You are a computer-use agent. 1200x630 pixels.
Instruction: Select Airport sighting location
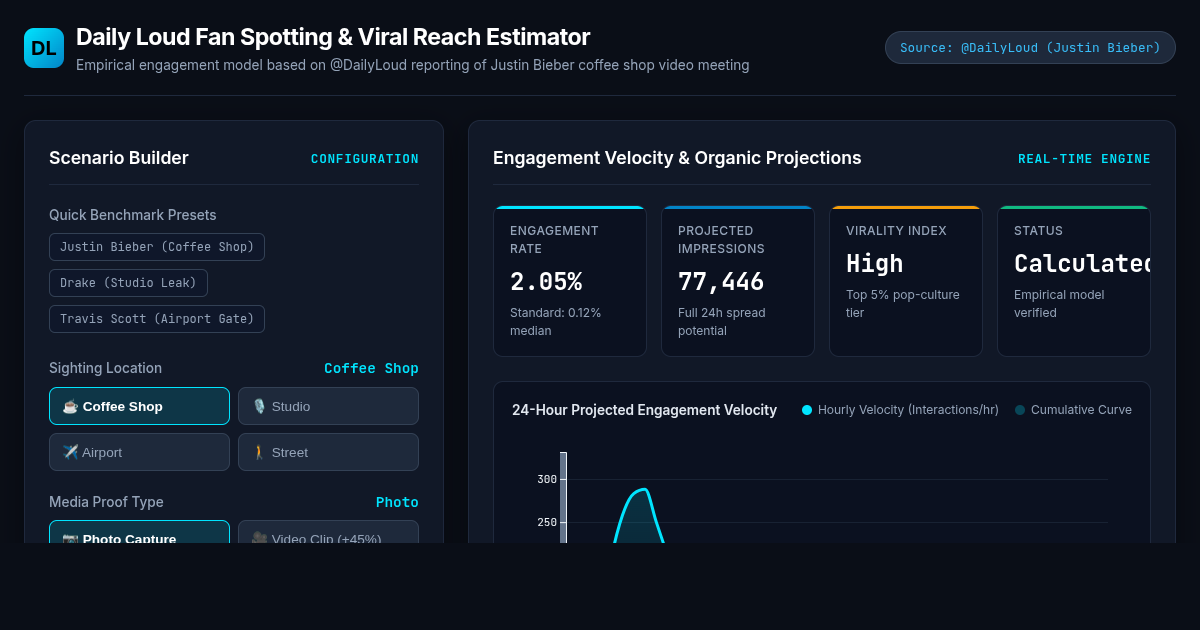[139, 452]
